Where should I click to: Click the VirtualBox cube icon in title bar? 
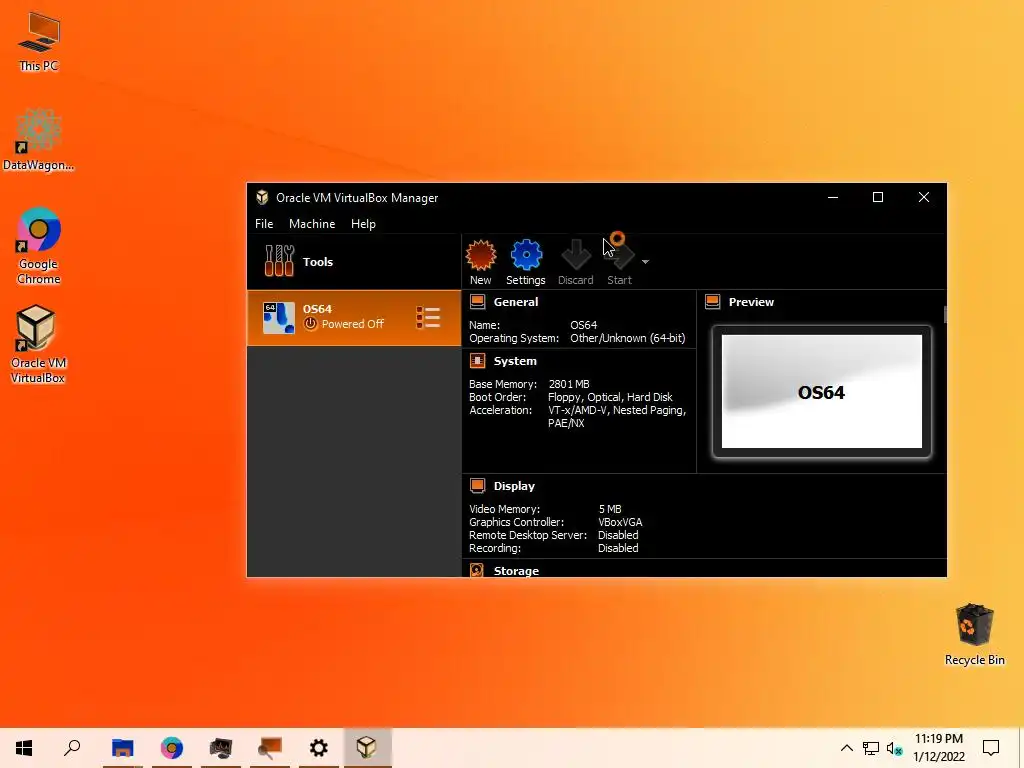point(263,197)
